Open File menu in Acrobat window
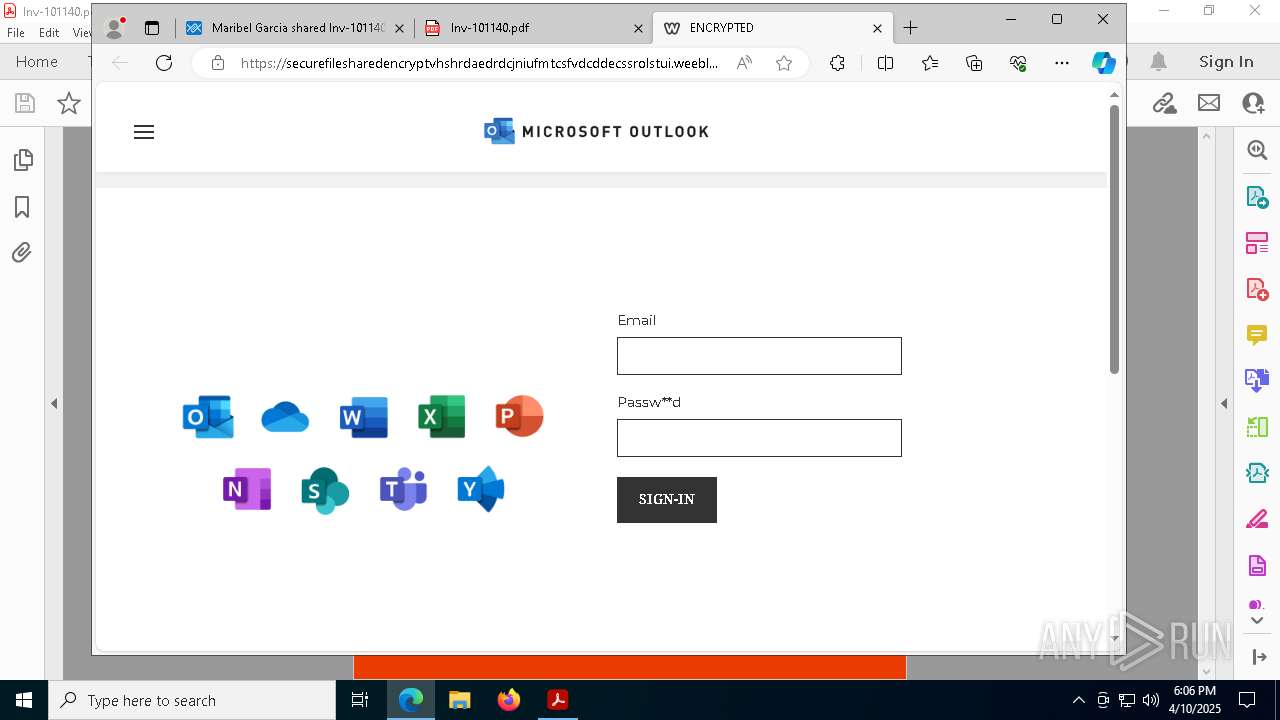The height and width of the screenshot is (720, 1280). (16, 32)
